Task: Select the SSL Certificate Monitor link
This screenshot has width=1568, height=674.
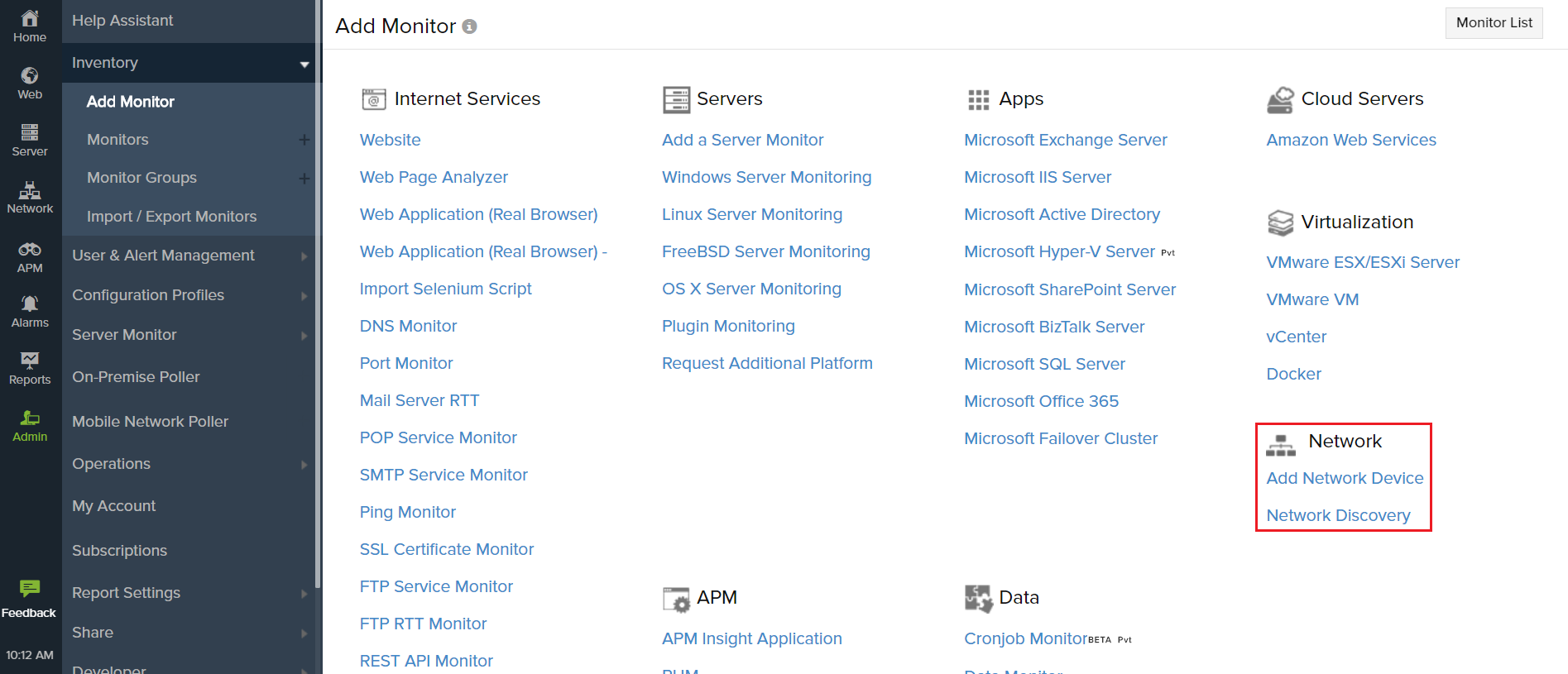Action: [x=446, y=549]
